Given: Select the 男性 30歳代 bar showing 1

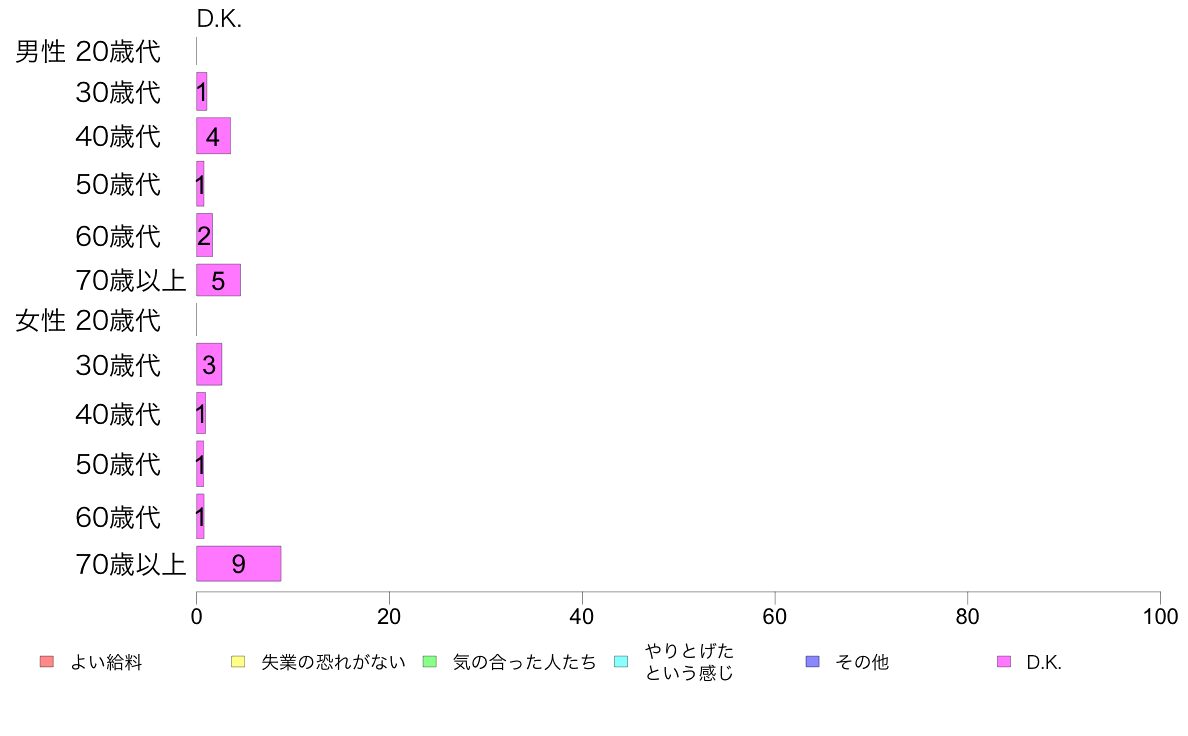Looking at the screenshot, I should click(202, 92).
